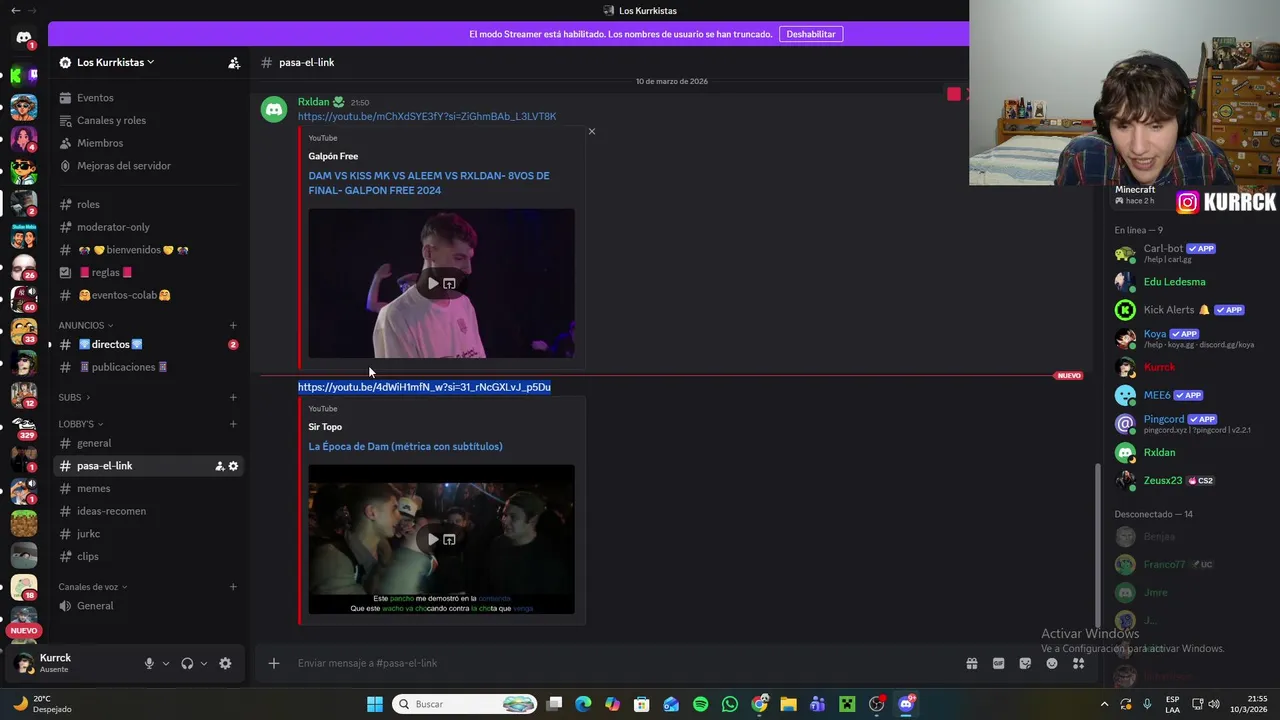Viewport: 1280px width, 720px height.
Task: Click Rxldan username in chat
Action: point(313,102)
